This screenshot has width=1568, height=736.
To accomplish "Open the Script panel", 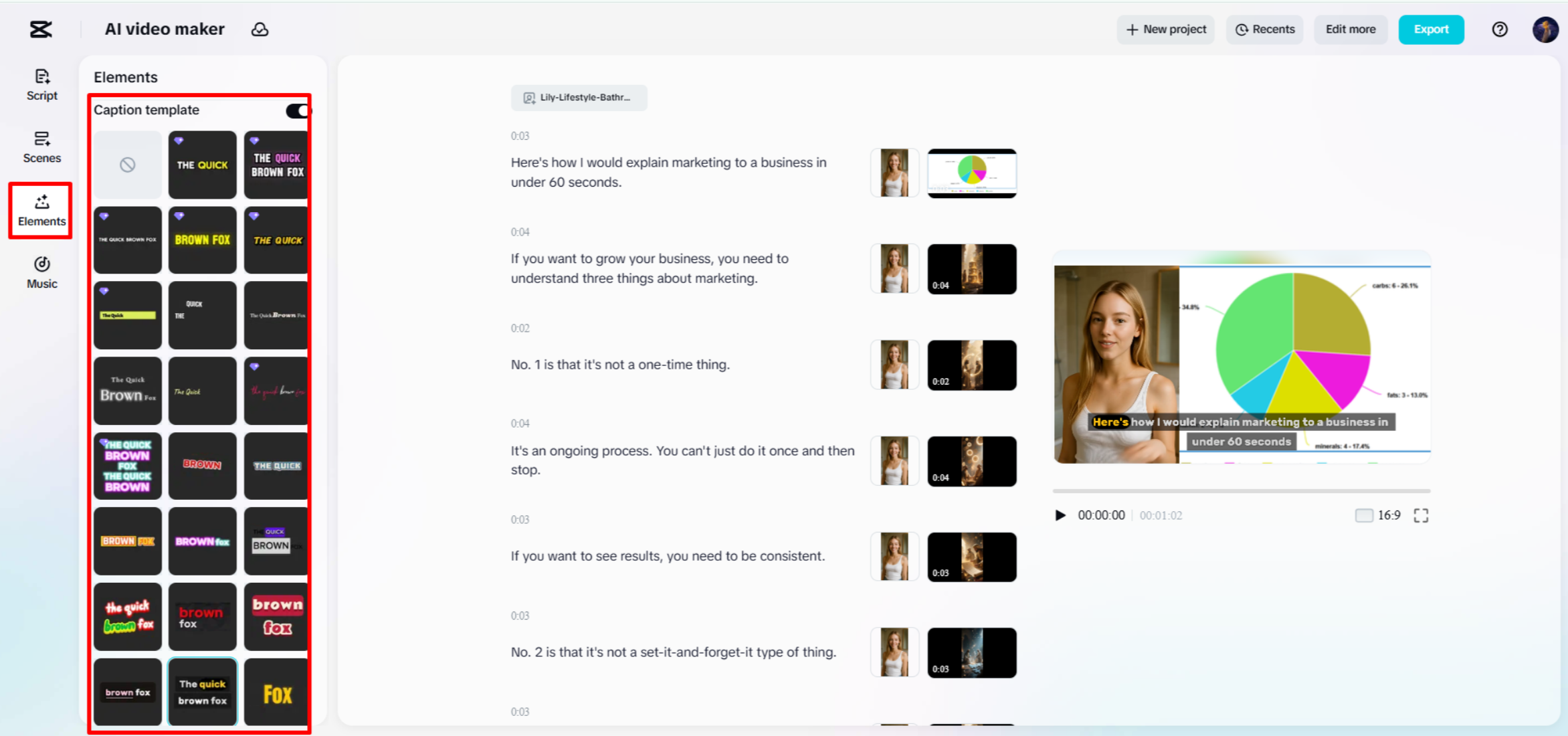I will [x=41, y=84].
